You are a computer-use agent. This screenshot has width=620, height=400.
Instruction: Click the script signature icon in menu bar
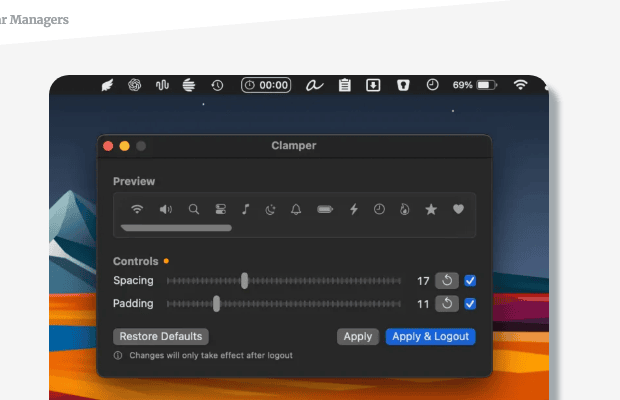click(x=315, y=85)
